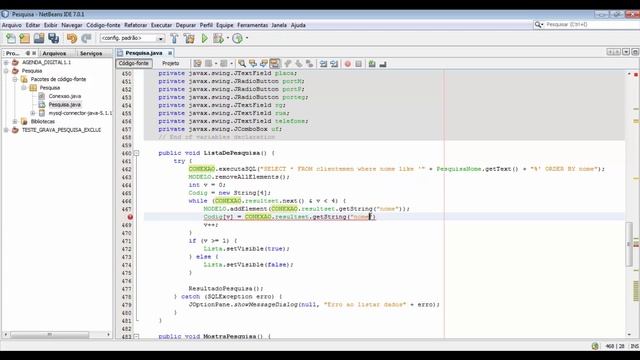This screenshot has width=640, height=360.
Task: Find previous occurrence in editor
Action: tap(253, 64)
